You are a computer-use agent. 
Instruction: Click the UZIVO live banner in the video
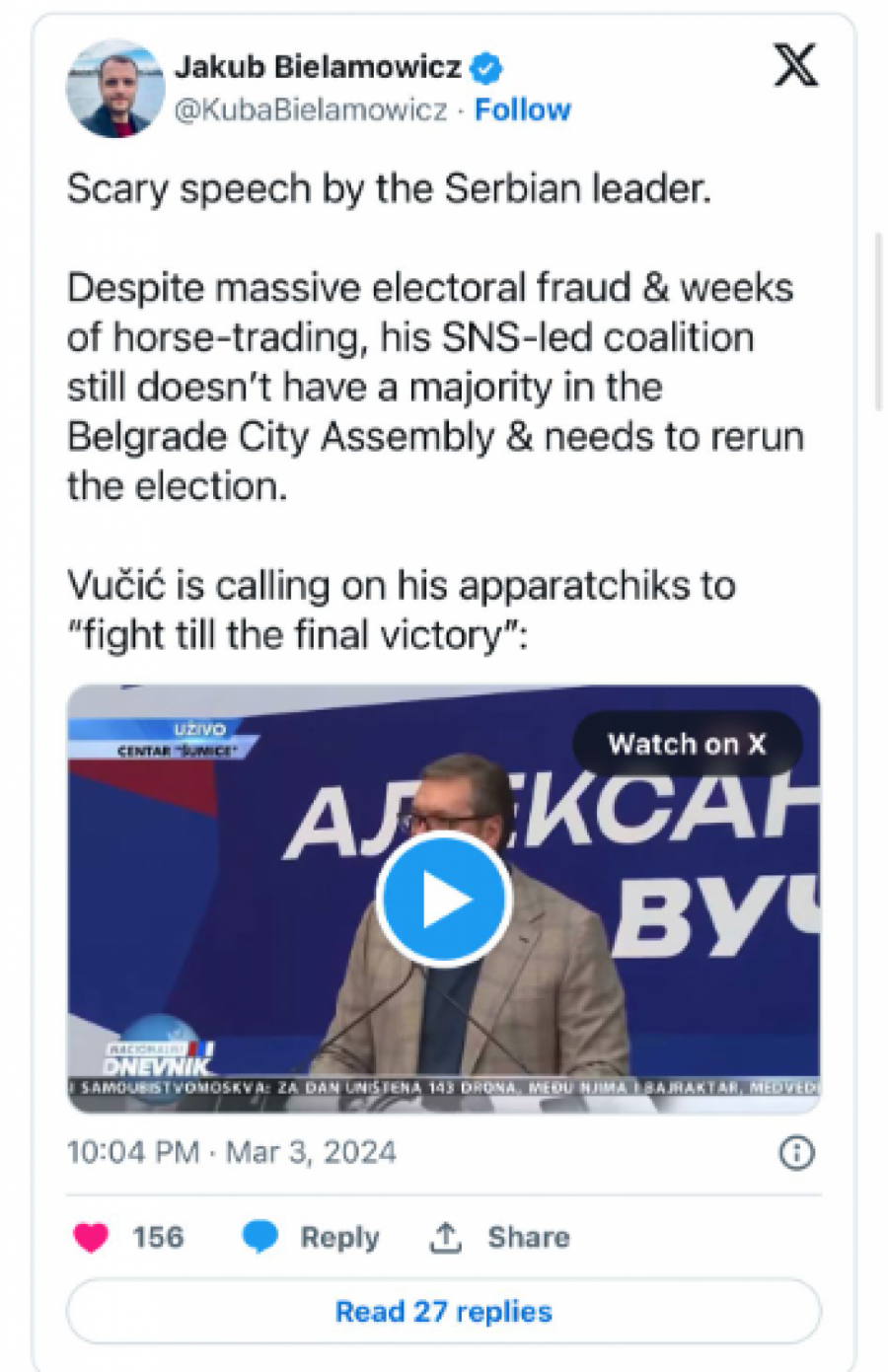pyautogui.click(x=196, y=734)
